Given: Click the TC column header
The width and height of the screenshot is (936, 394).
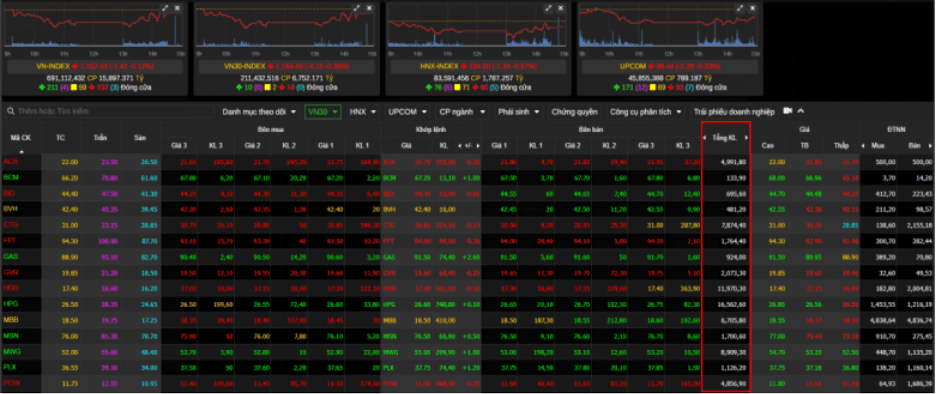Looking at the screenshot, I should tap(61, 138).
